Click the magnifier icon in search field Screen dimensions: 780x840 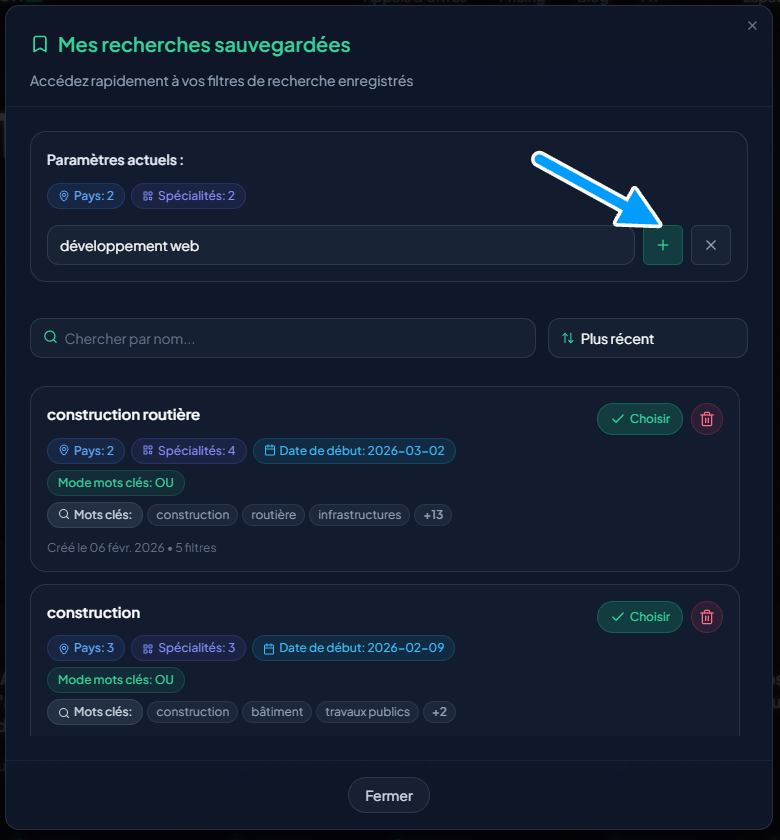tap(51, 338)
